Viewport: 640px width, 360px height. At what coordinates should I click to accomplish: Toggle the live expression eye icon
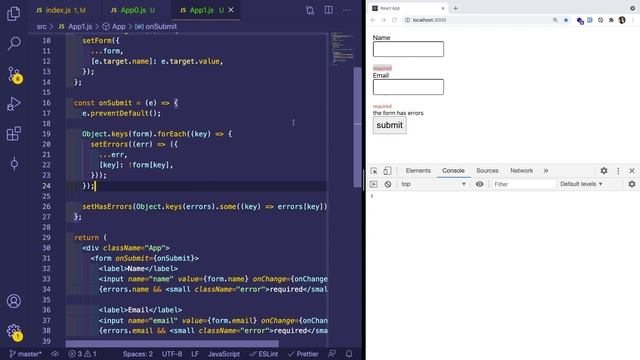coord(480,184)
